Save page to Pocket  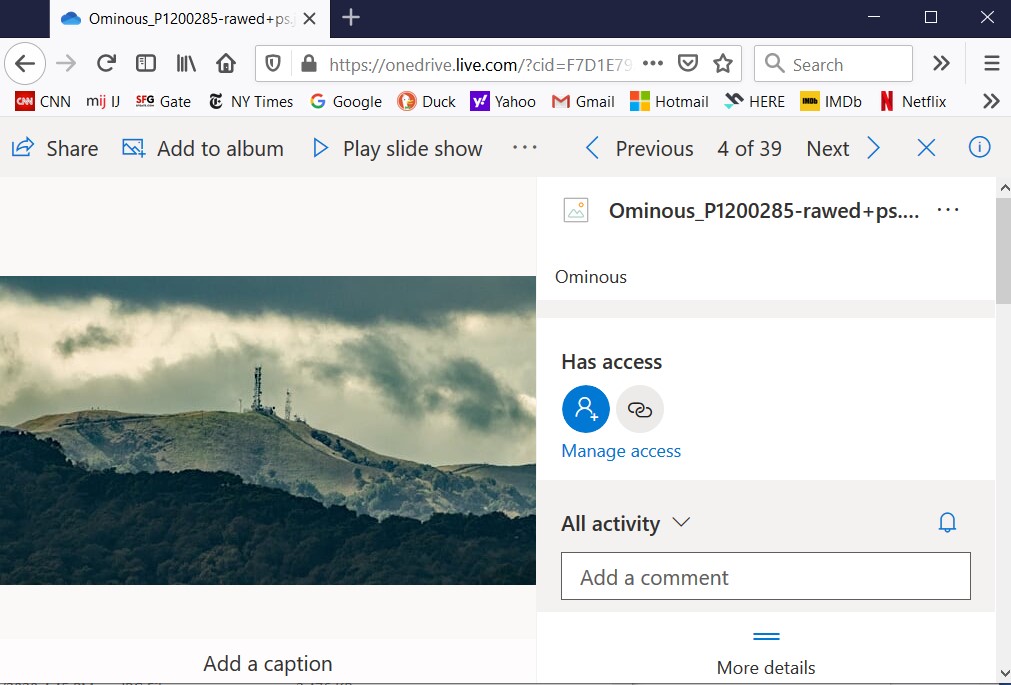(x=688, y=63)
